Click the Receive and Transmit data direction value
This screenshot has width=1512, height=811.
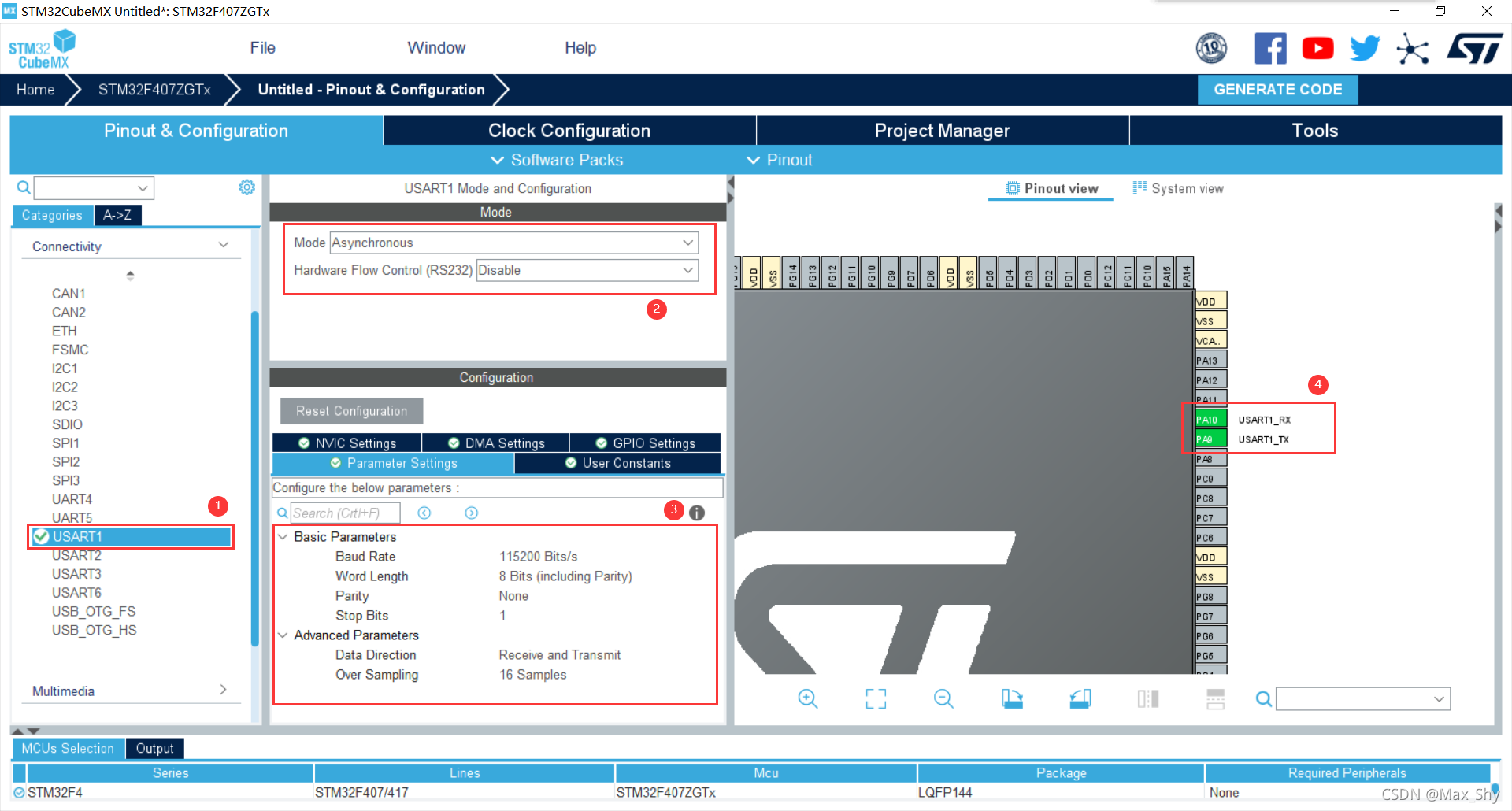(x=560, y=655)
